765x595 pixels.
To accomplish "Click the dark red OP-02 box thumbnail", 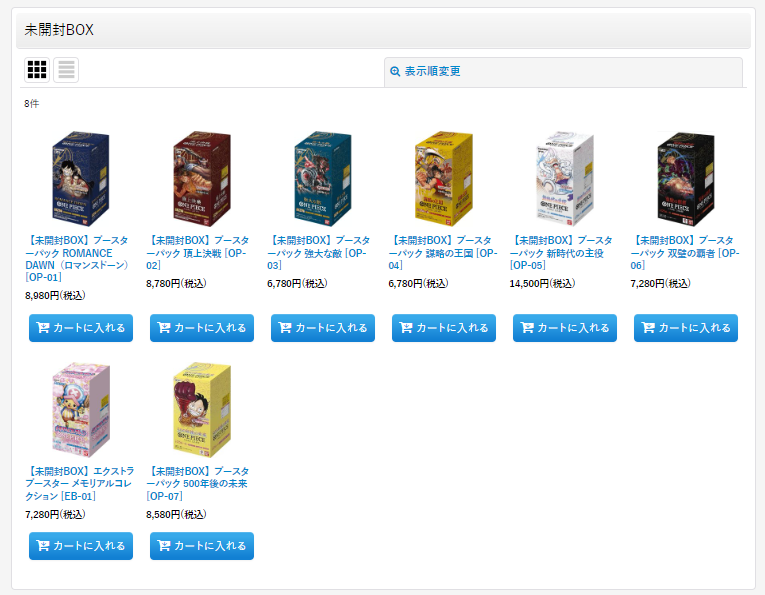I will [x=202, y=178].
